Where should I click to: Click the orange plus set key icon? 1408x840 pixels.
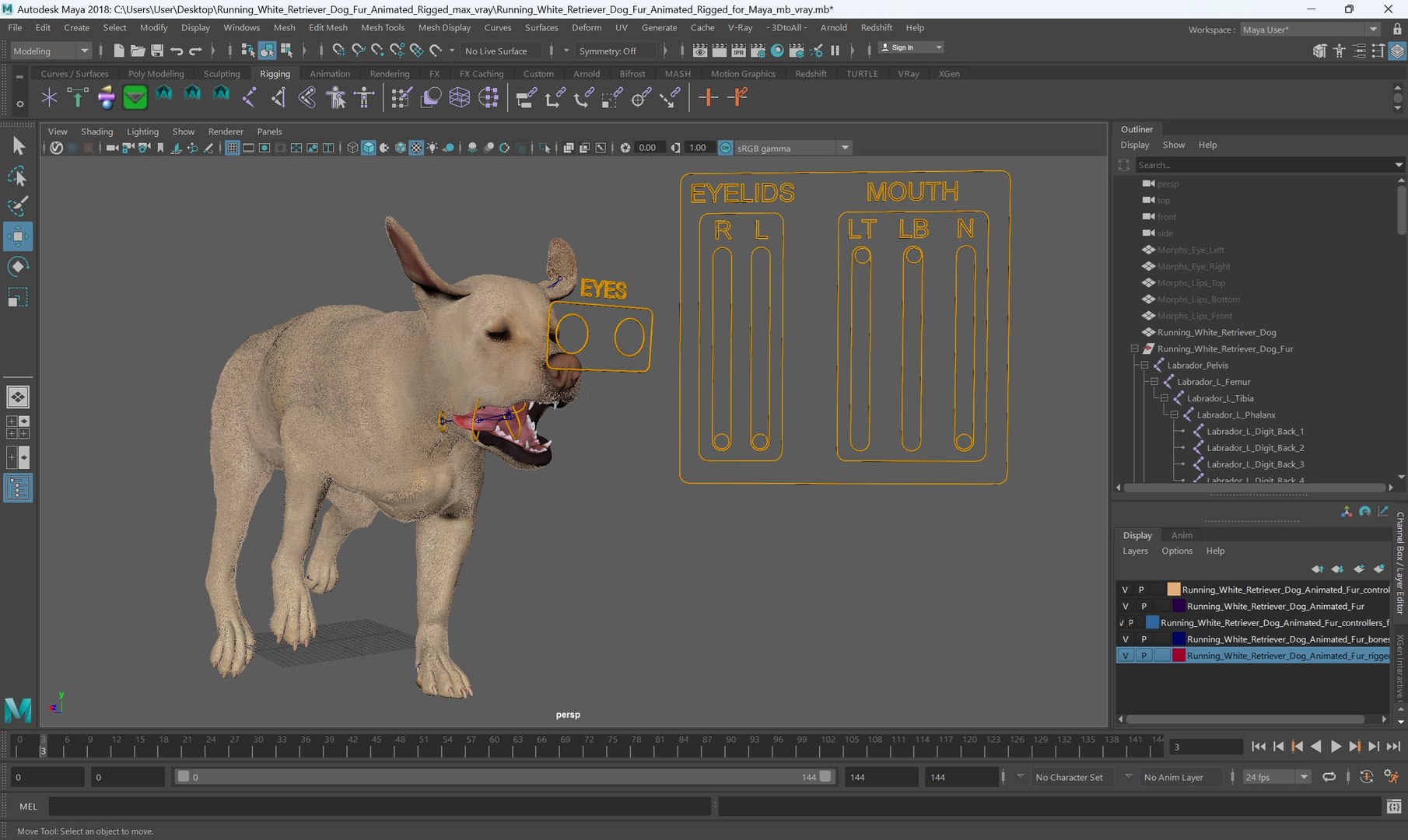pyautogui.click(x=707, y=97)
